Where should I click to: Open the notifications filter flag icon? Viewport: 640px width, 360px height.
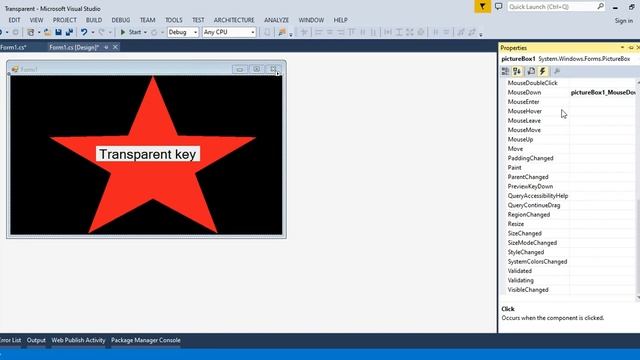tap(482, 7)
